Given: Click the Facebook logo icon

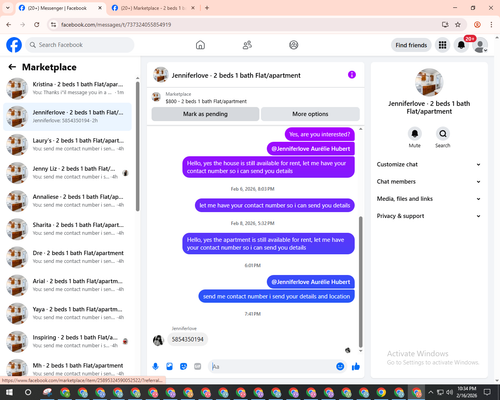Looking at the screenshot, I should click(14, 45).
